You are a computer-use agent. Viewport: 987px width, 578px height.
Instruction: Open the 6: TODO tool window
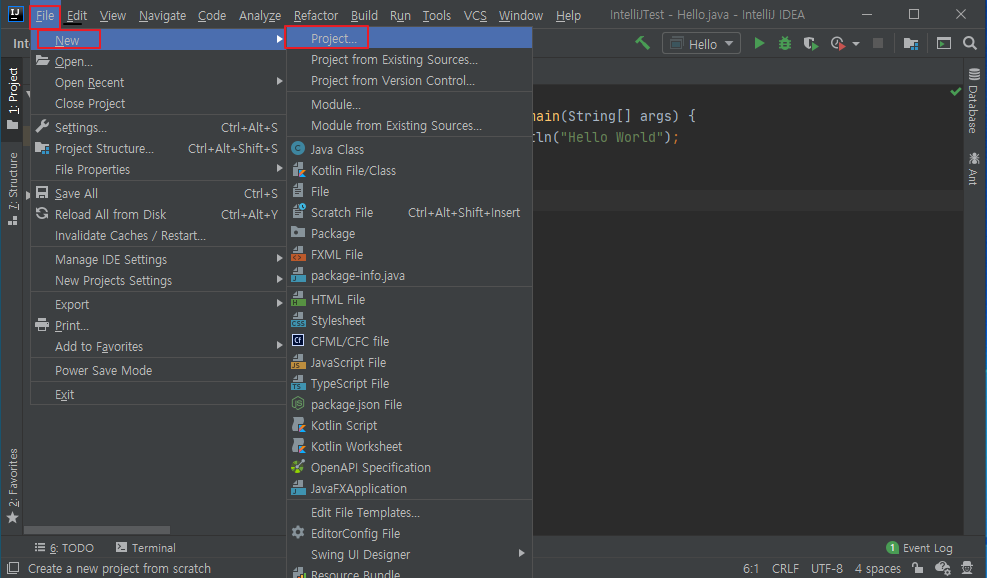tap(64, 548)
